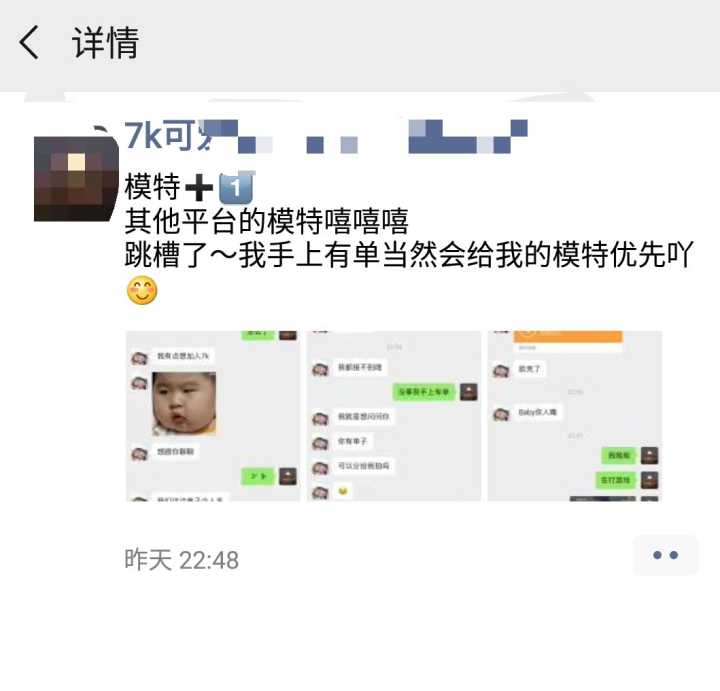This screenshot has height=691, width=720.
Task: Tap the 昨天 22:48 timestamp
Action: point(182,560)
